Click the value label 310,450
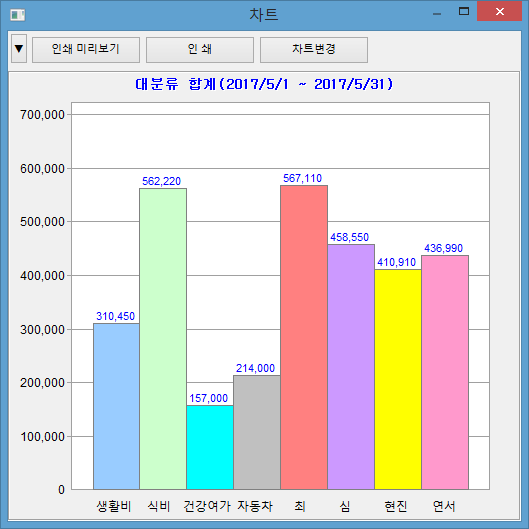The height and width of the screenshot is (529, 529). (115, 316)
